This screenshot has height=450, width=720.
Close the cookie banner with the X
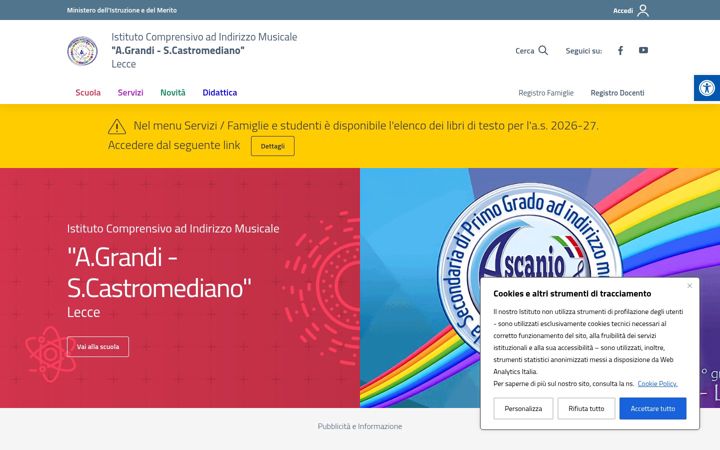click(x=689, y=286)
